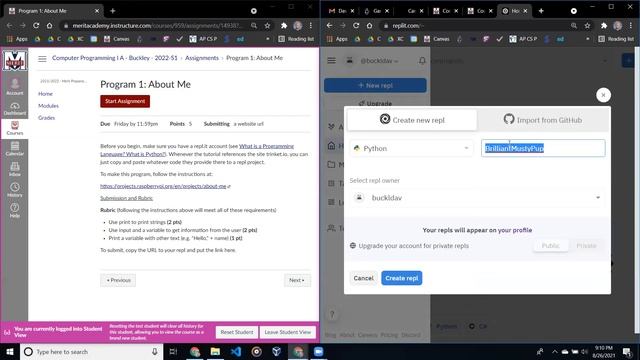Open a new tab in right browser
The height and width of the screenshot is (360, 640).
coord(541,11)
